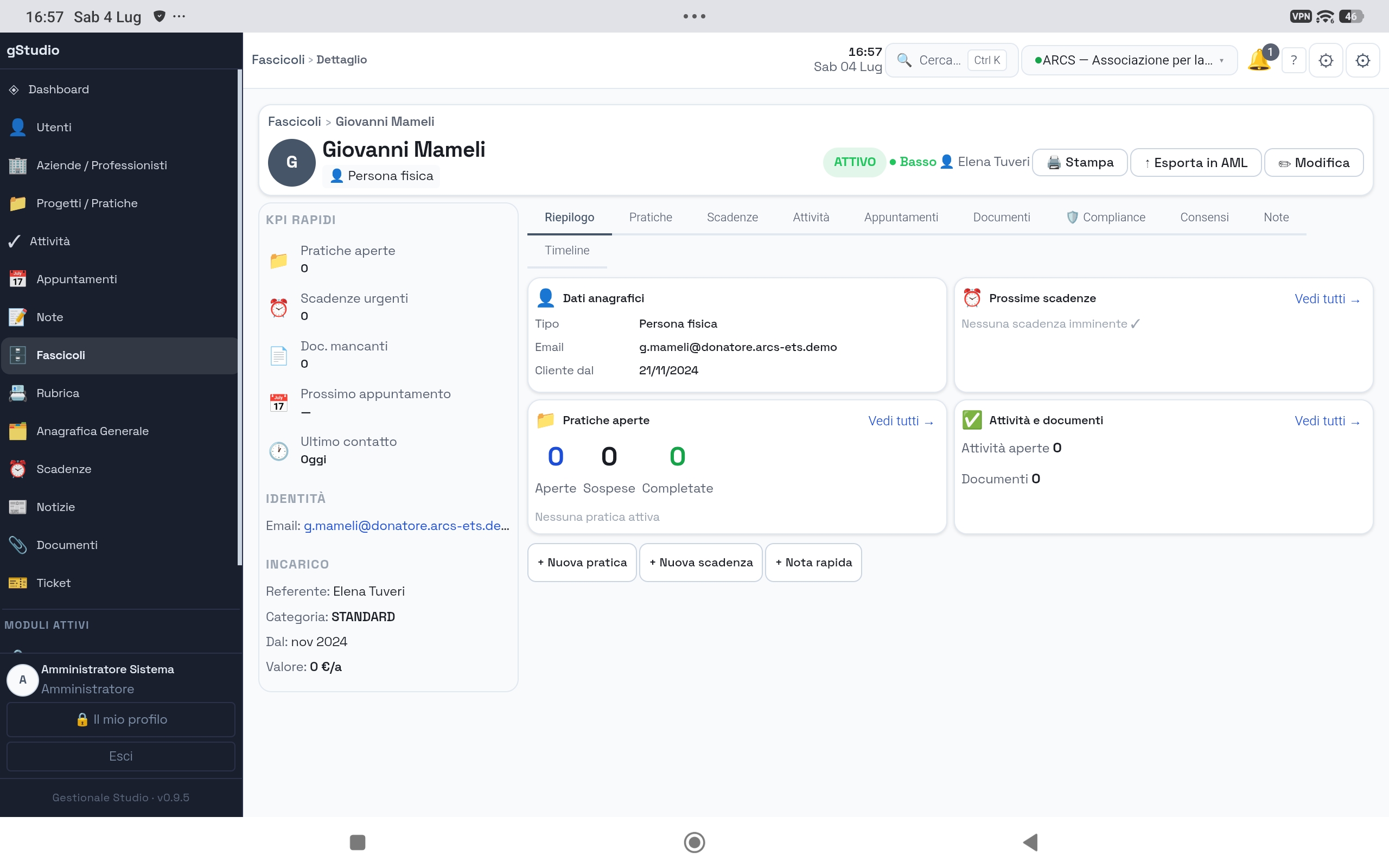This screenshot has height=868, width=1389.
Task: Click the sidebar vertical scrollbar
Action: coord(239,317)
